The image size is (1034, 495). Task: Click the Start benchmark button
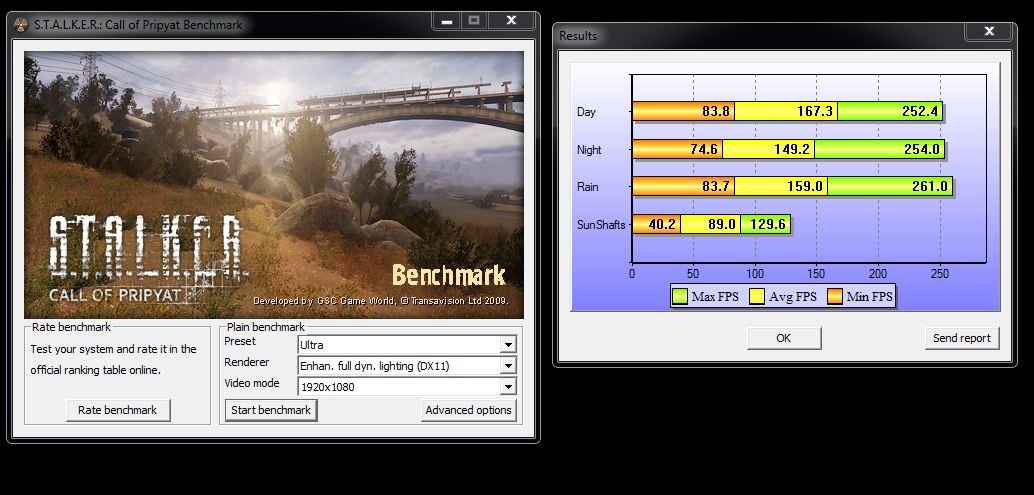[271, 410]
